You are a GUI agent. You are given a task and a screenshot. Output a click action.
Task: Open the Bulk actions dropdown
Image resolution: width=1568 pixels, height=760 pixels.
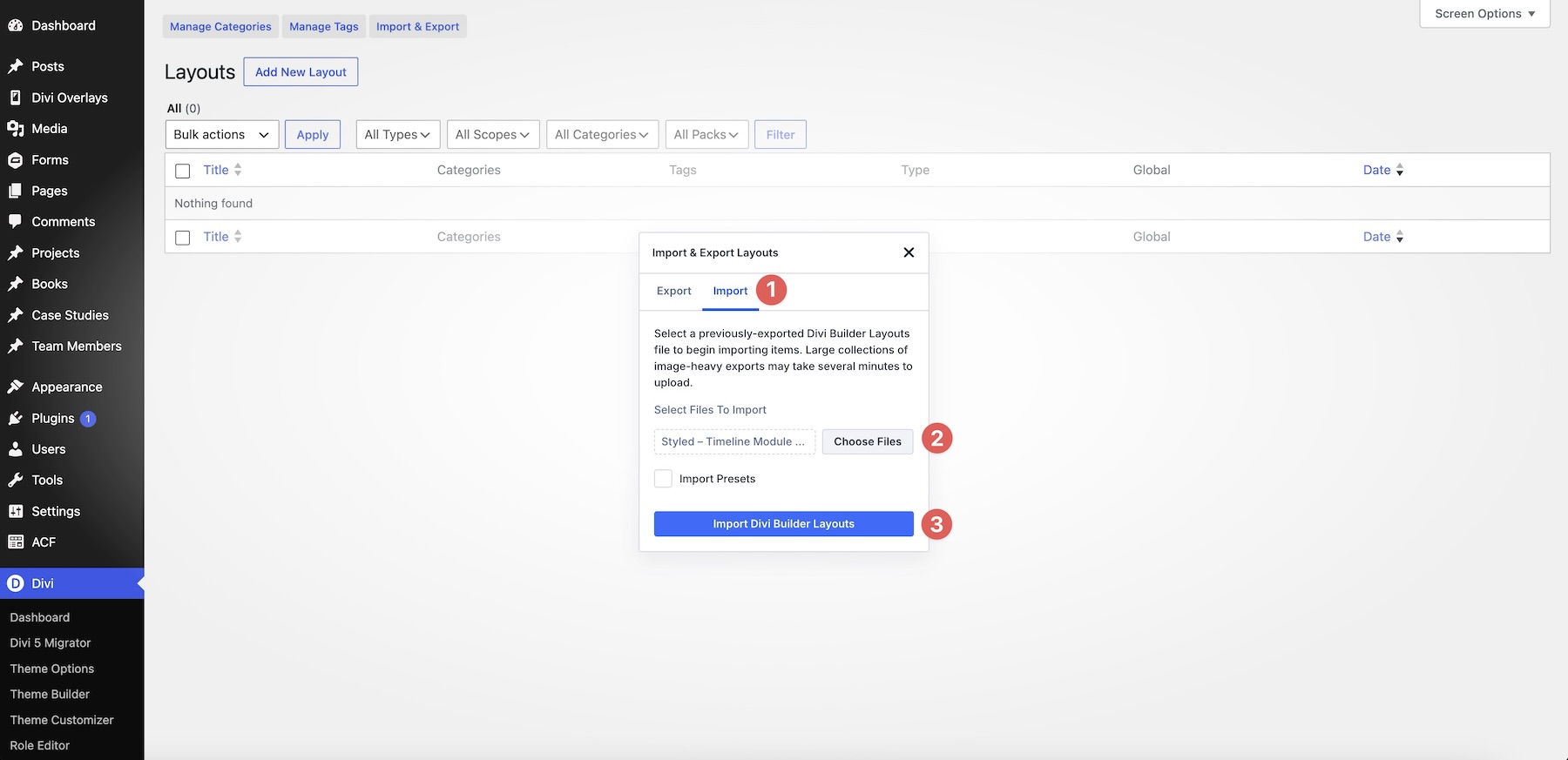[x=222, y=135]
